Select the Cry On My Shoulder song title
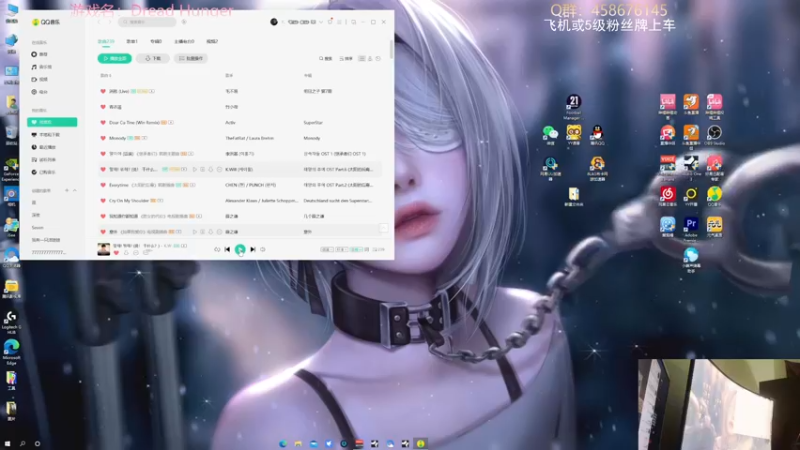Viewport: 800px width, 450px height. click(x=129, y=201)
